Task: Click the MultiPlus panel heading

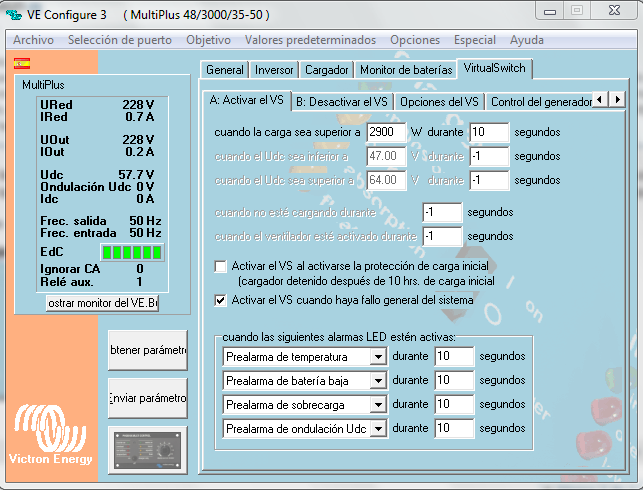Action: pos(43,85)
